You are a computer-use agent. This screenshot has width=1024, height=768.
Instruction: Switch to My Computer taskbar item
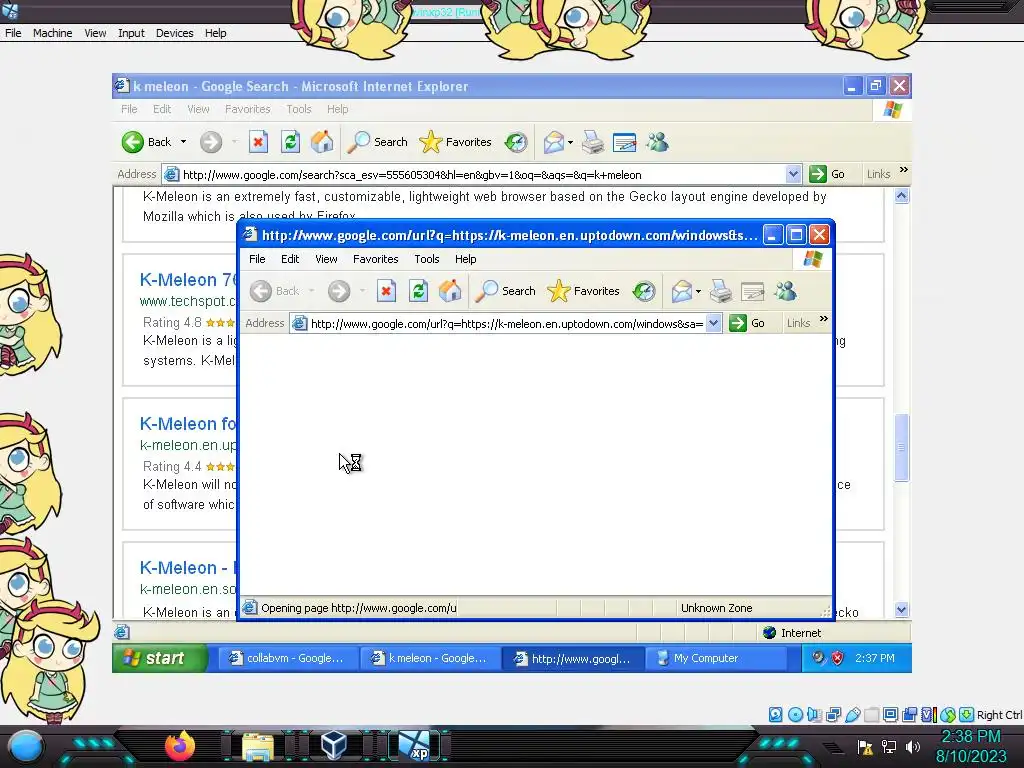(714, 658)
